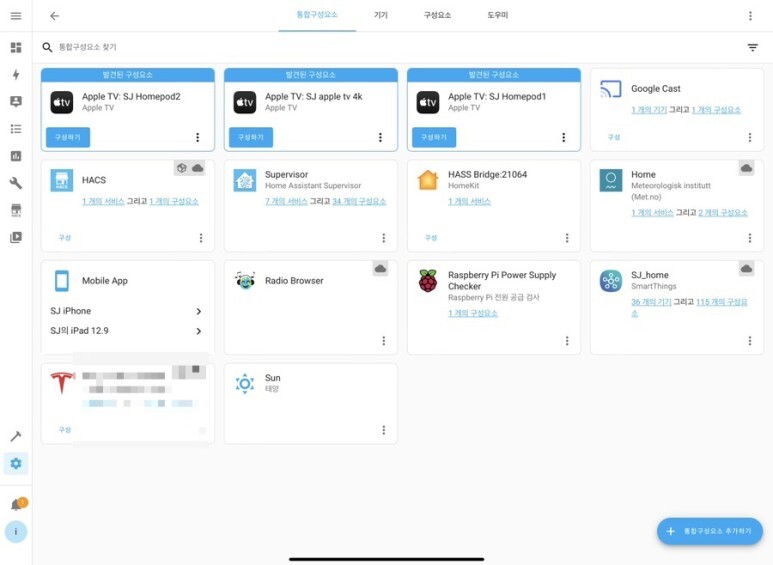Screen dimensions: 773x565
Task: Open HACS card three-dot menu
Action: pyautogui.click(x=201, y=238)
